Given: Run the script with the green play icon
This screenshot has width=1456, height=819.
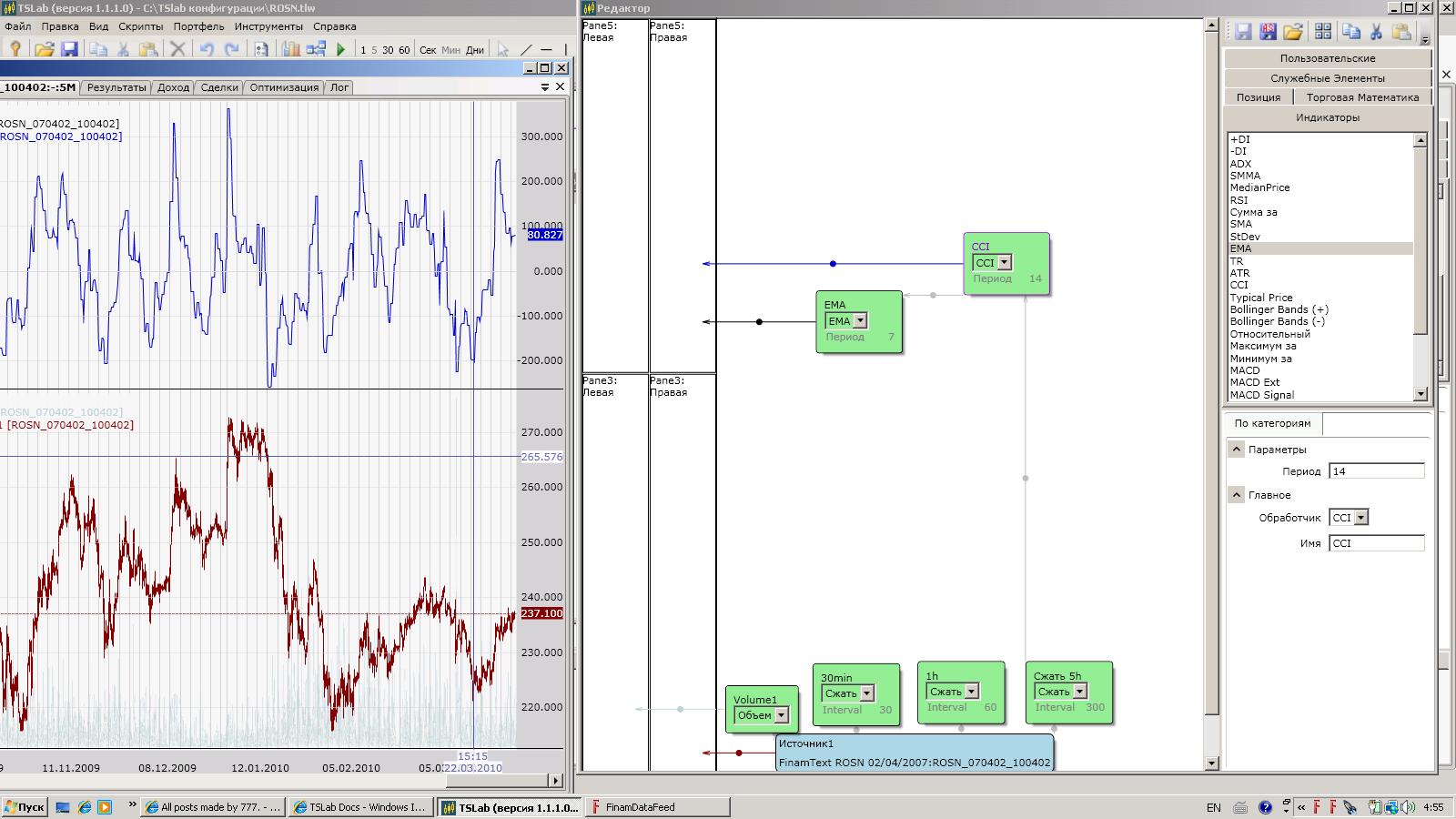Looking at the screenshot, I should (340, 49).
